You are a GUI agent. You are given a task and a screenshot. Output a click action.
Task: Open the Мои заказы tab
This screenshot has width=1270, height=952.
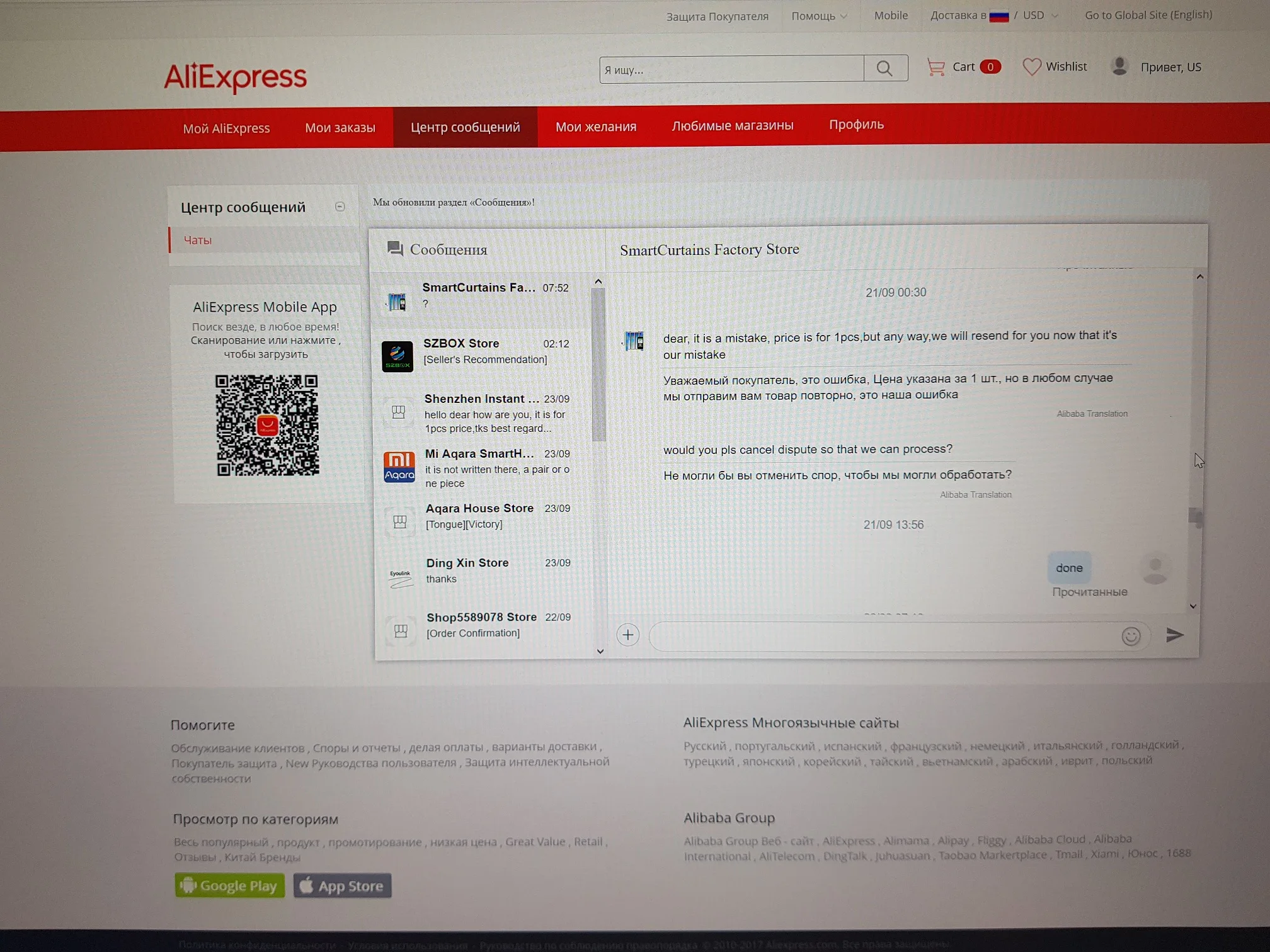pos(340,128)
